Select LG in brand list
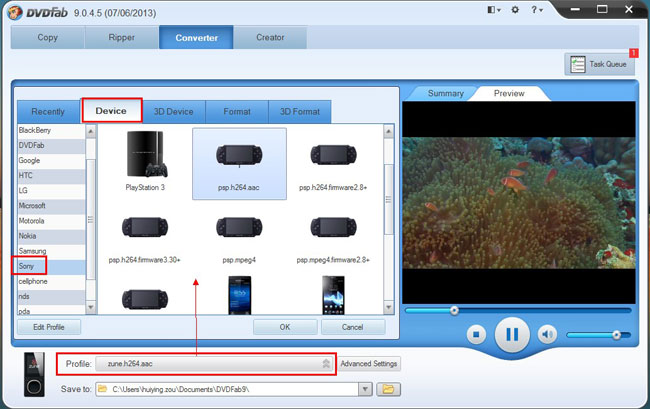650x409 pixels. (x=51, y=191)
